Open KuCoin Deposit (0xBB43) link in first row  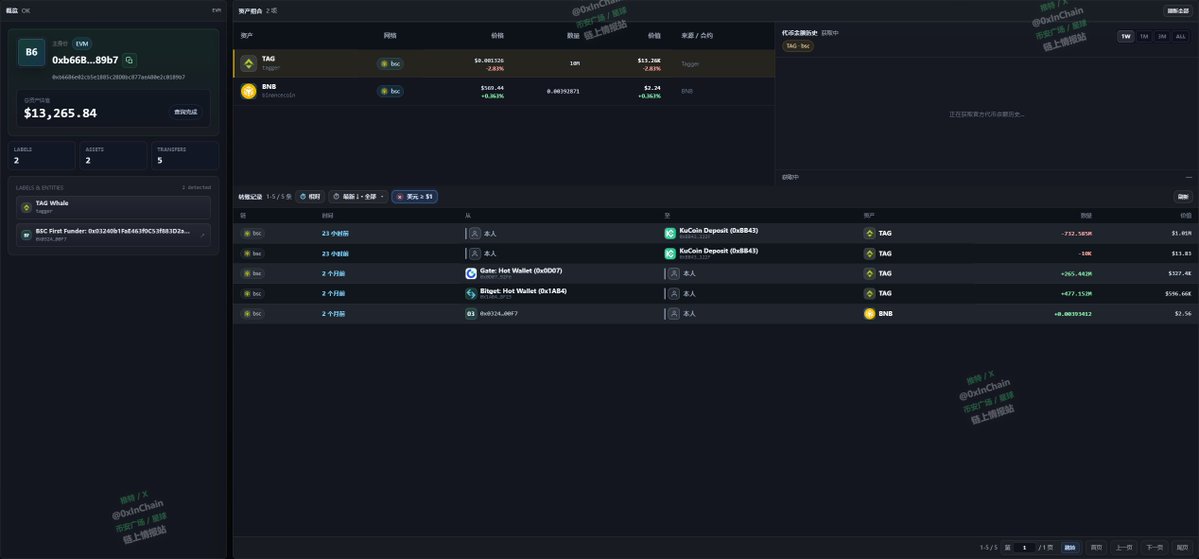[718, 230]
